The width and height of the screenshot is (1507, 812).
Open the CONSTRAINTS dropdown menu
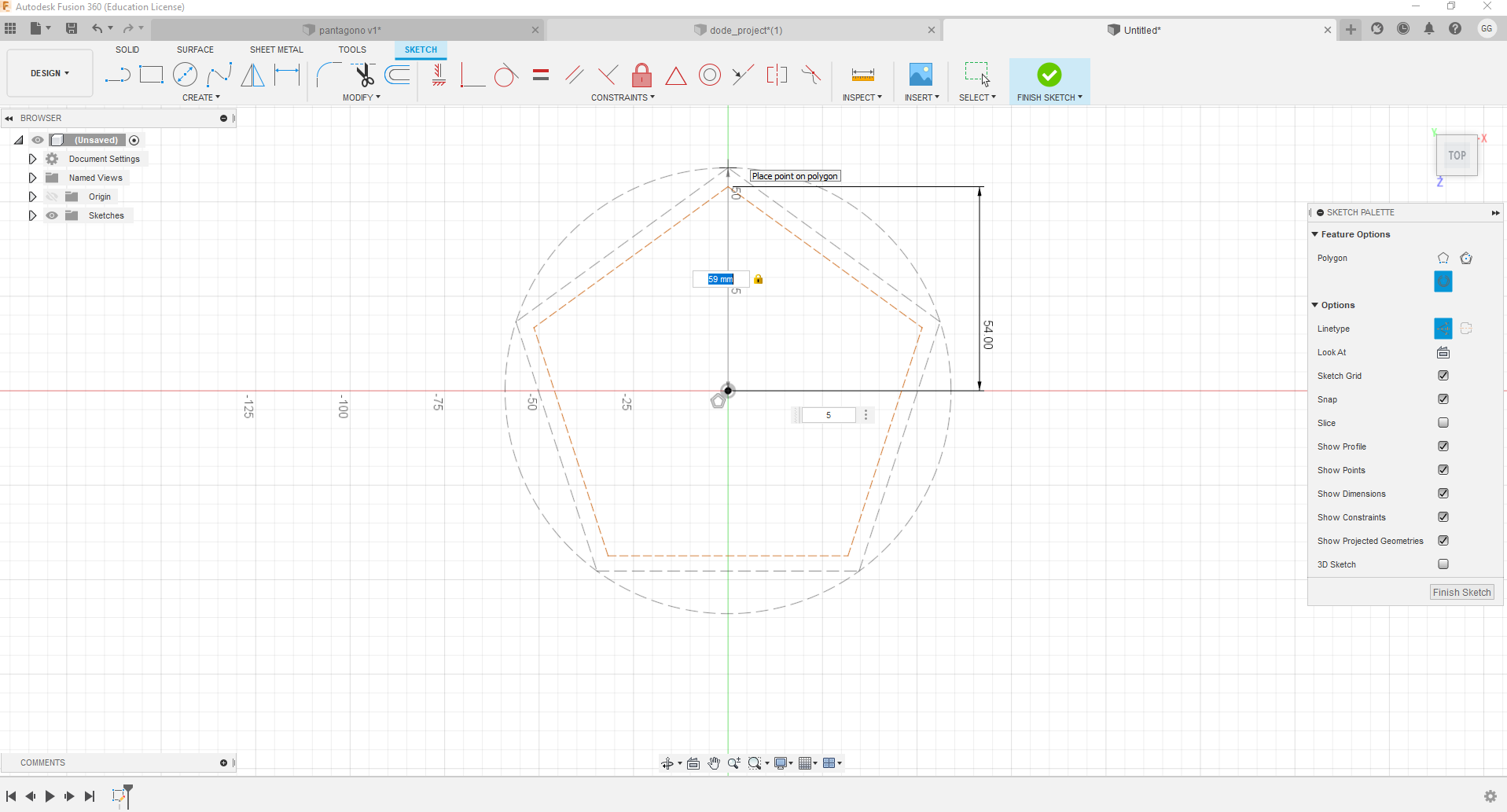pyautogui.click(x=623, y=97)
